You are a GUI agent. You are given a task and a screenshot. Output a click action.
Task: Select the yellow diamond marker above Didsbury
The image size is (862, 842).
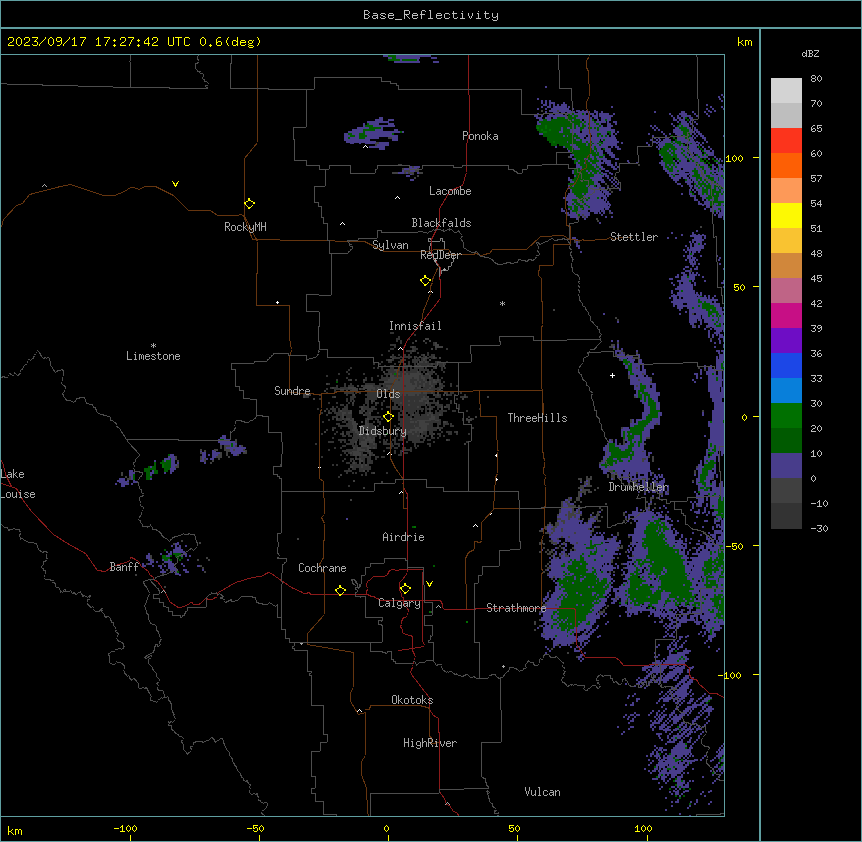pyautogui.click(x=389, y=417)
